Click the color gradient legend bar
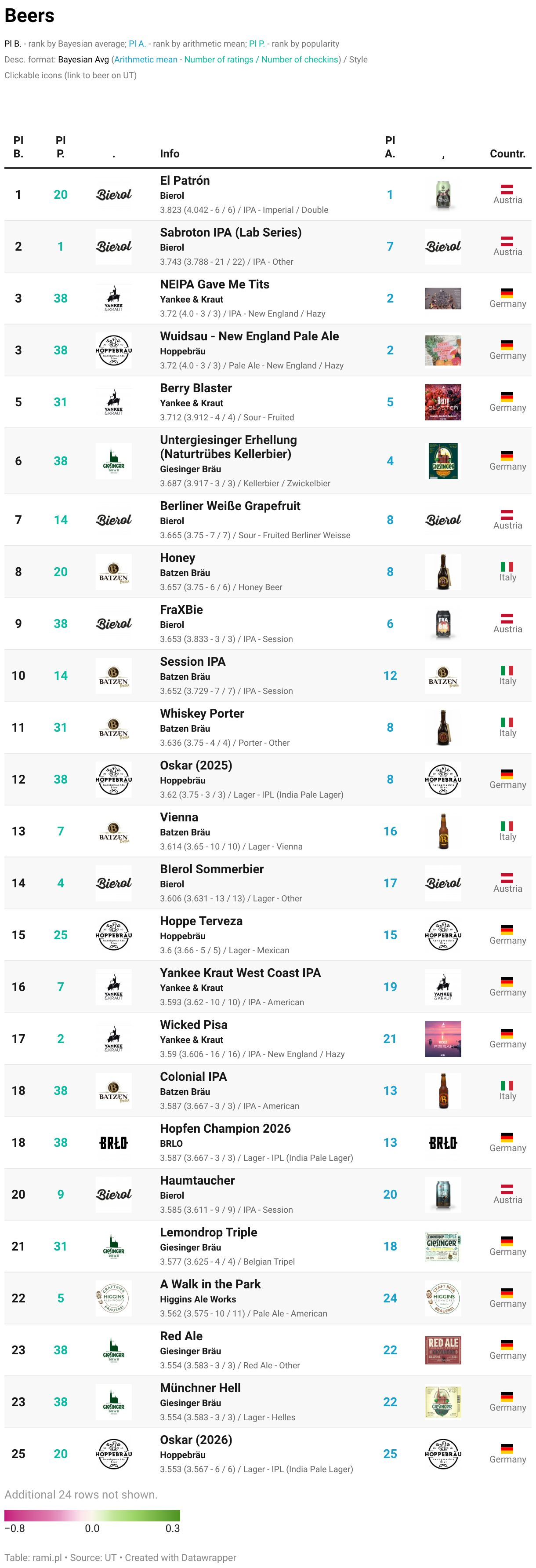 [x=92, y=1516]
